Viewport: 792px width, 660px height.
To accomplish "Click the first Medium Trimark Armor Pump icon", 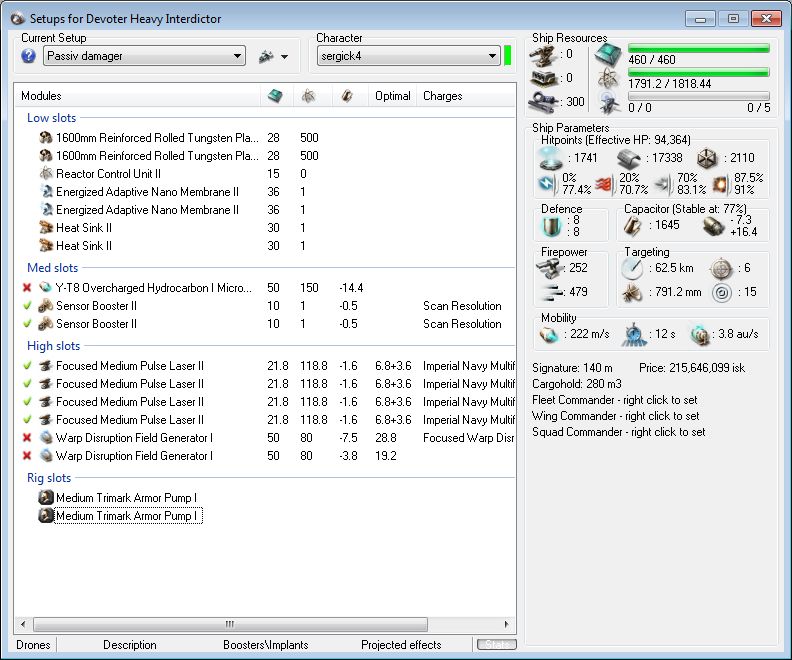I will (x=46, y=498).
